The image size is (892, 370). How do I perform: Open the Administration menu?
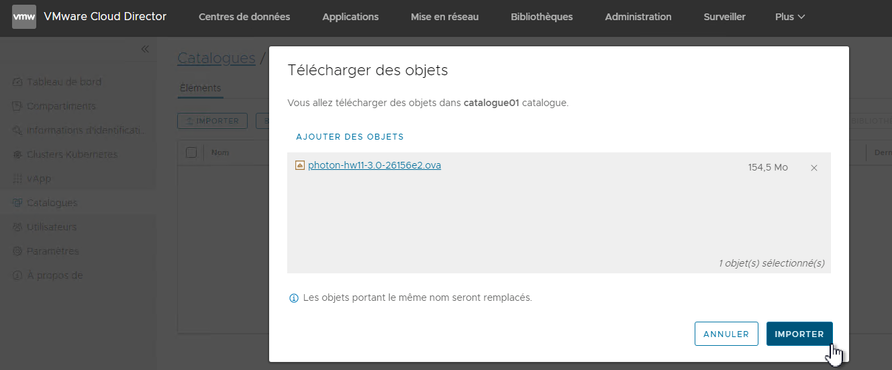pyautogui.click(x=638, y=17)
